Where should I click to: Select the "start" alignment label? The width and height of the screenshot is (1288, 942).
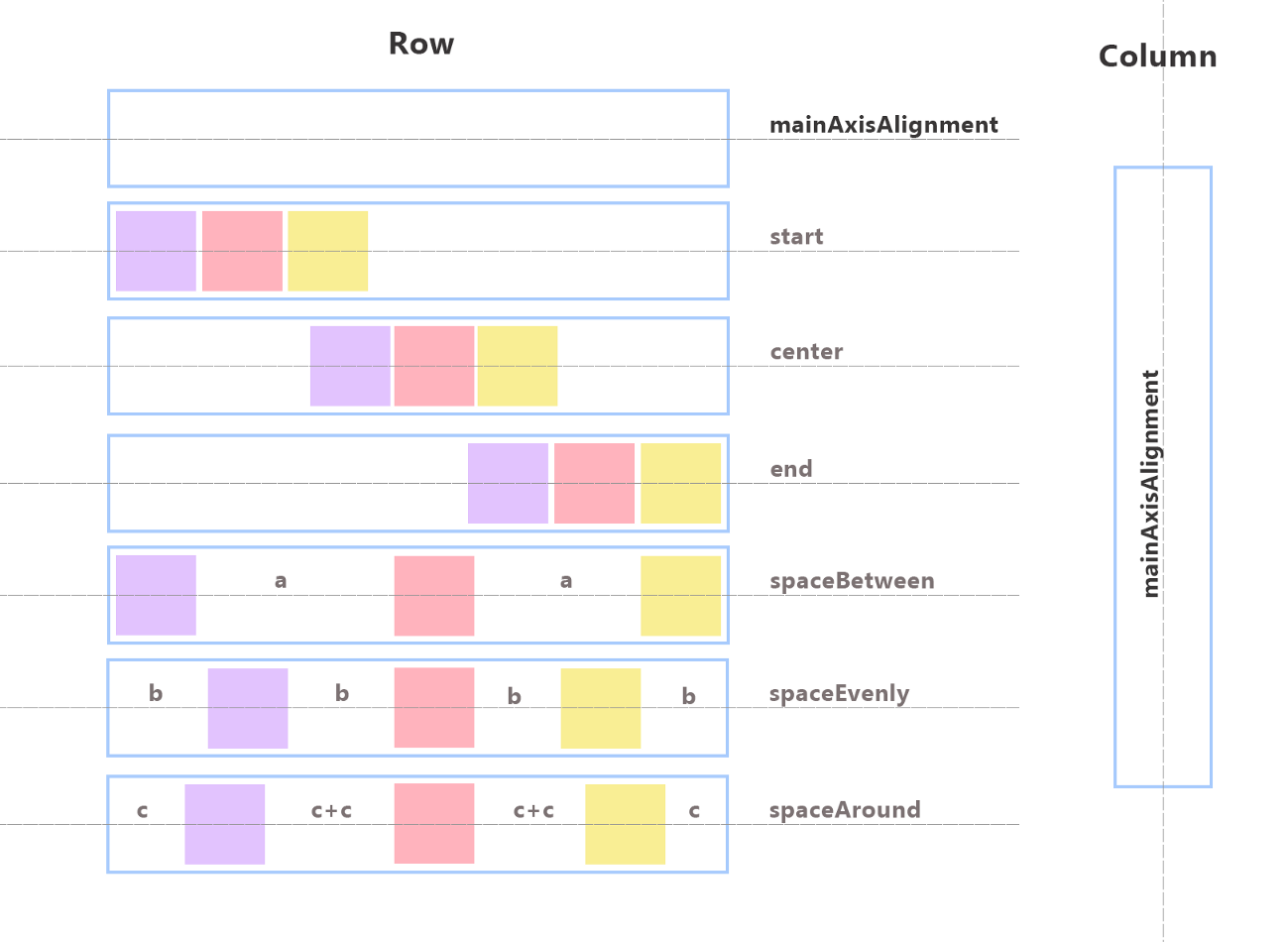[x=796, y=237]
